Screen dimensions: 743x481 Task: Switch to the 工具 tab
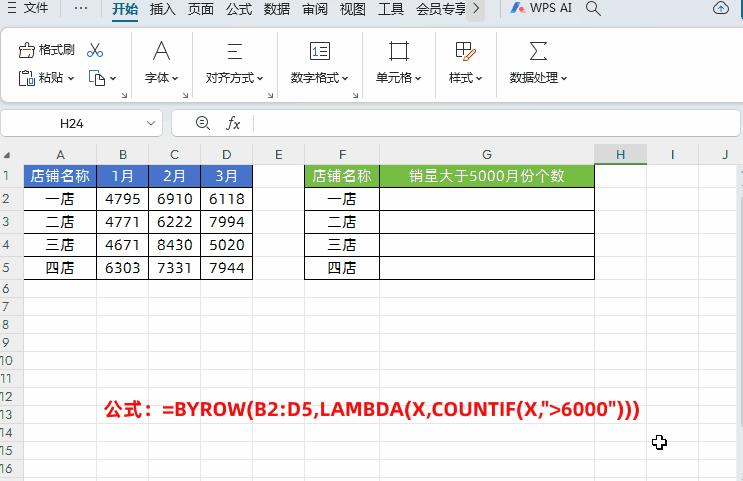click(x=390, y=9)
